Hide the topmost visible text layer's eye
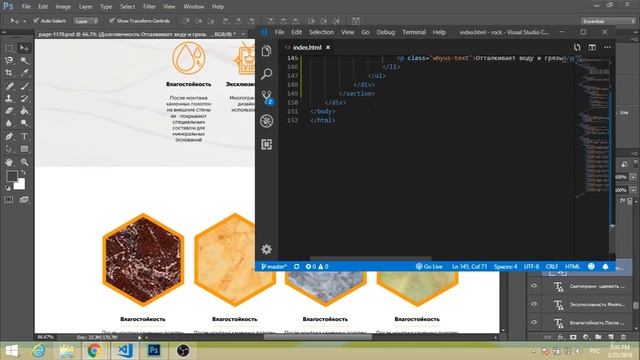The image size is (640, 360). 534,286
